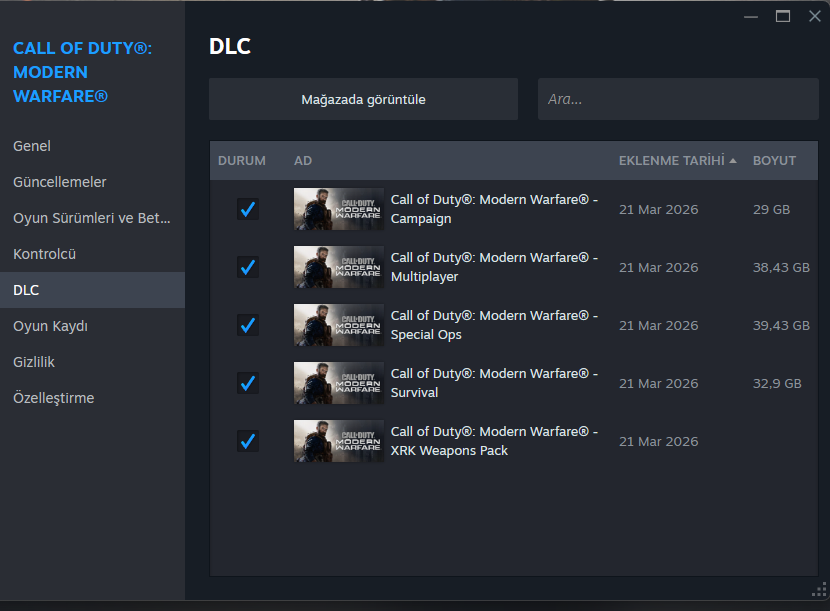Click the sort arrow beside EKLENME TARİHİ
The image size is (830, 611).
point(733,160)
